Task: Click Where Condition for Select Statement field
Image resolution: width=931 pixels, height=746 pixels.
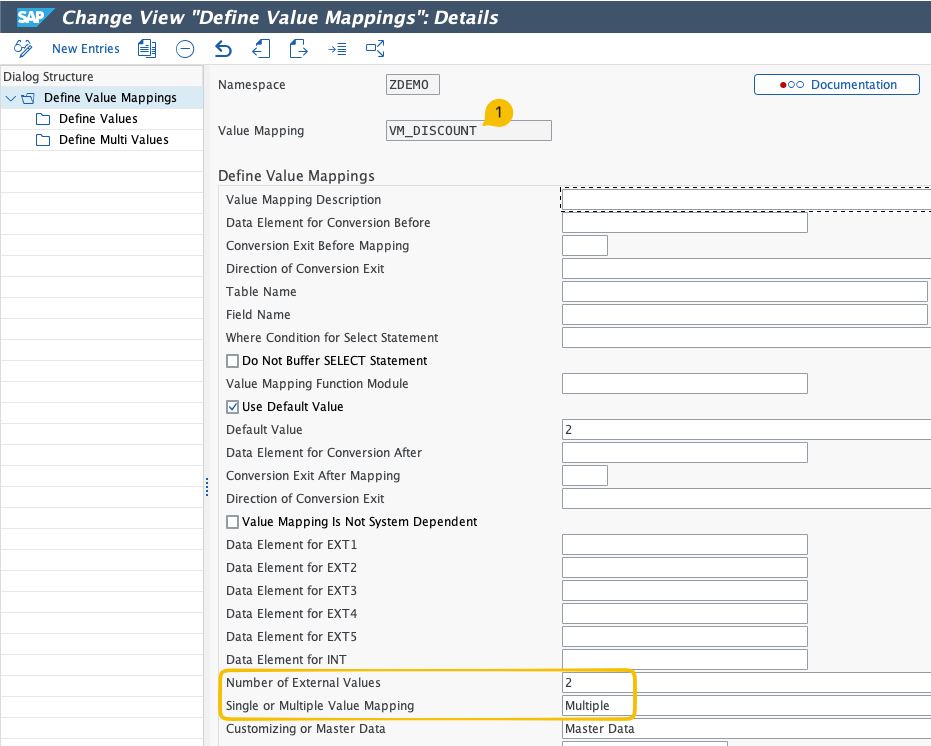Action: [746, 338]
